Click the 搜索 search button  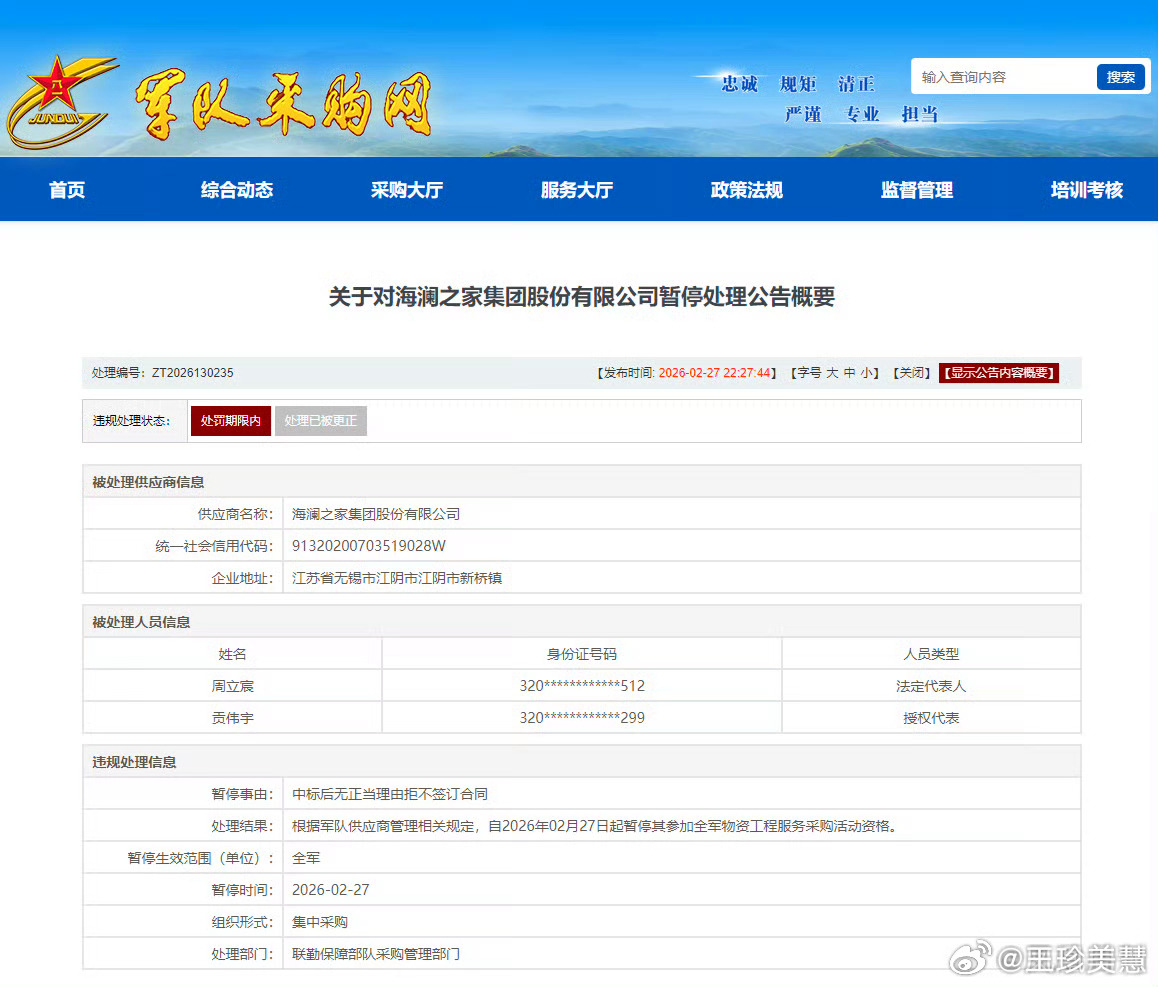click(x=1120, y=76)
